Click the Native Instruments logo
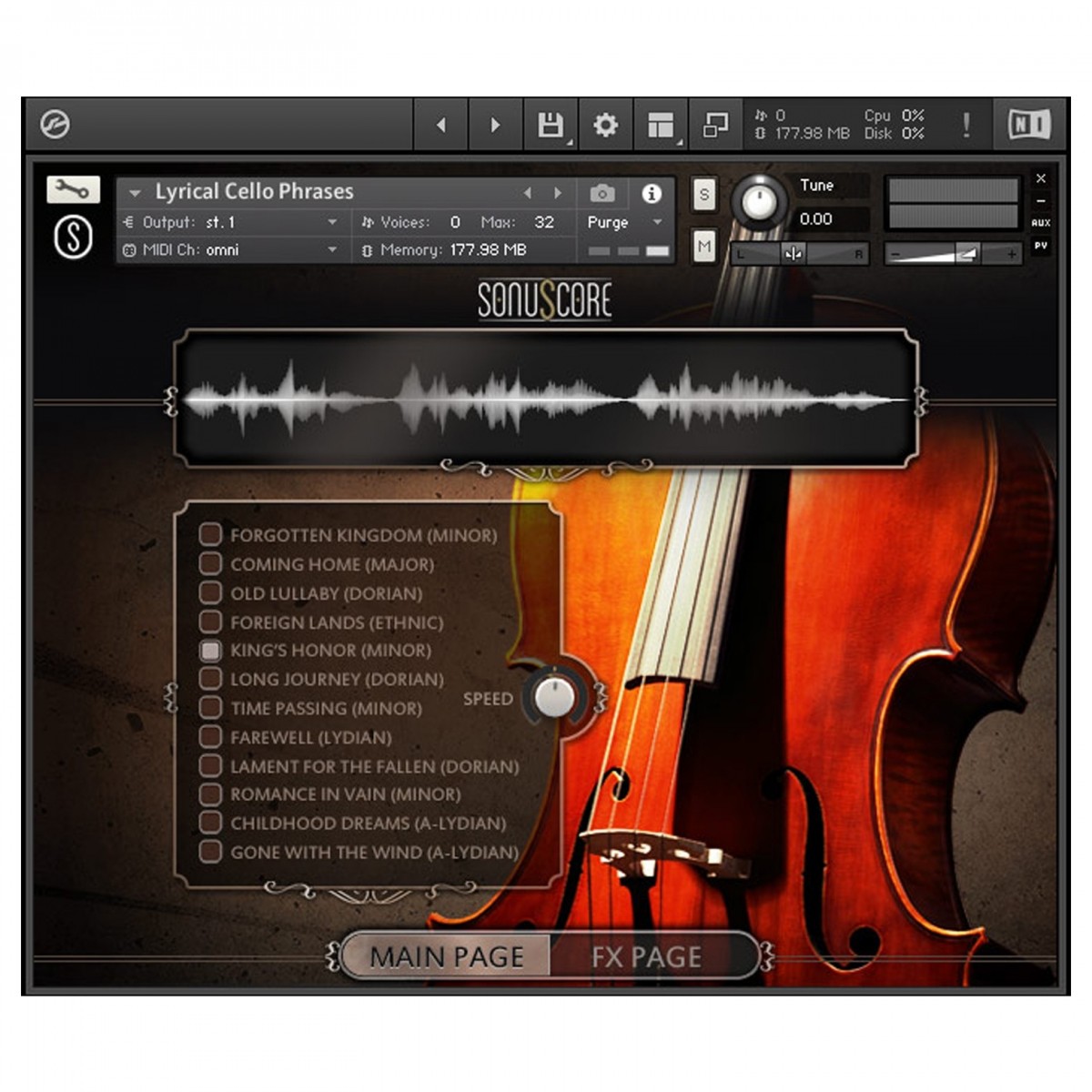1092x1092 pixels. pos(1028,125)
